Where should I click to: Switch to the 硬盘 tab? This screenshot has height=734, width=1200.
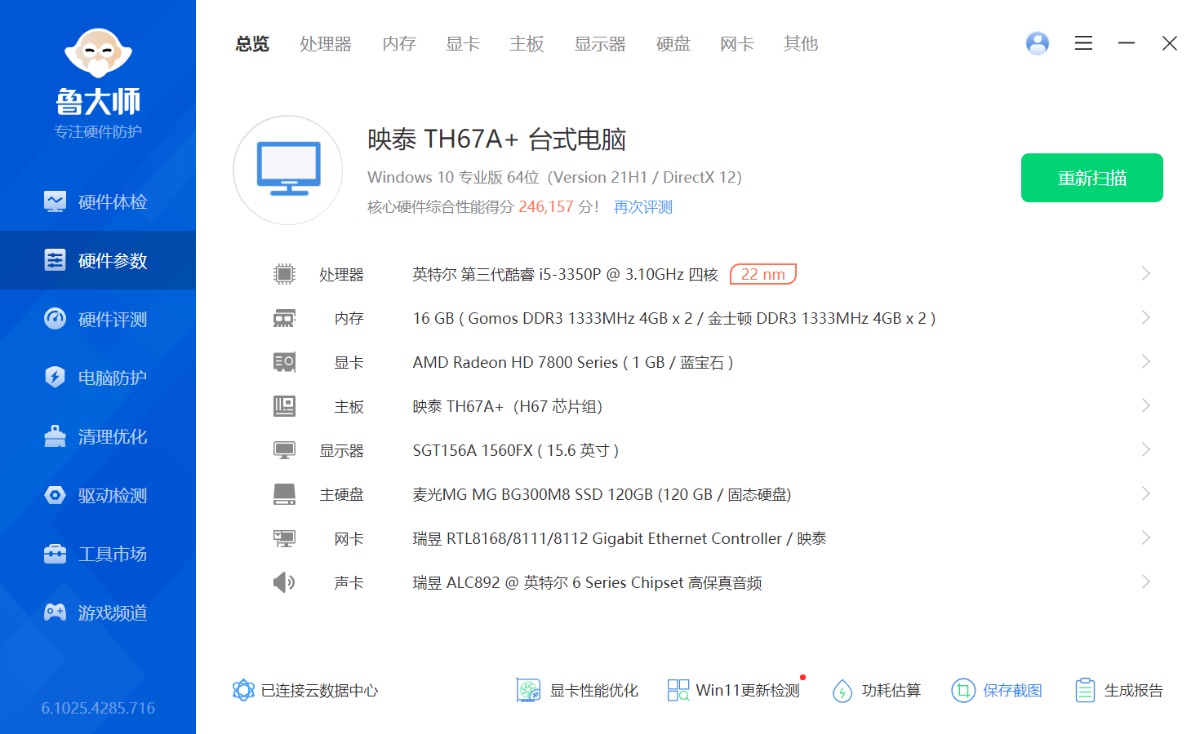click(673, 44)
